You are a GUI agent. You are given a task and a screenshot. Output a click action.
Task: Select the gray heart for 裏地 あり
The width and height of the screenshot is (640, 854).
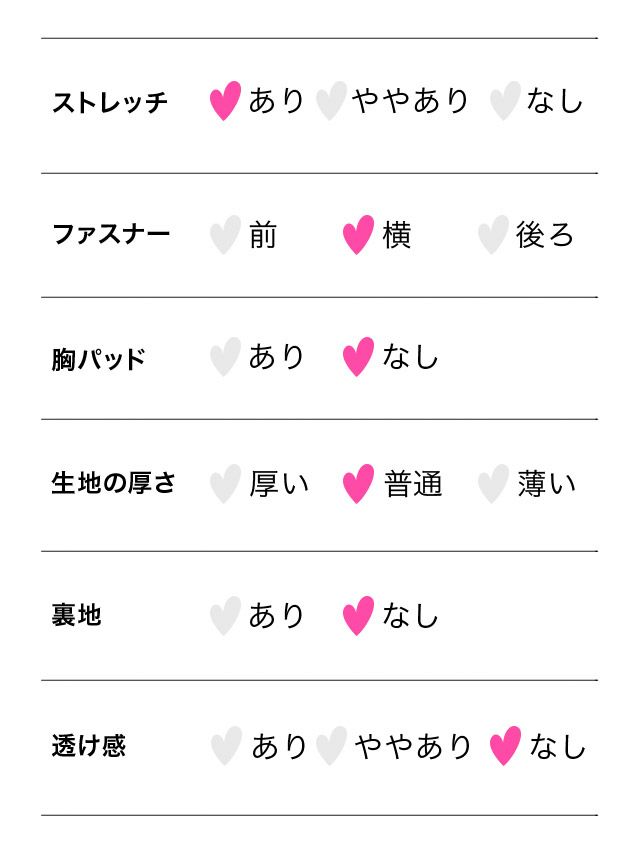click(x=225, y=616)
